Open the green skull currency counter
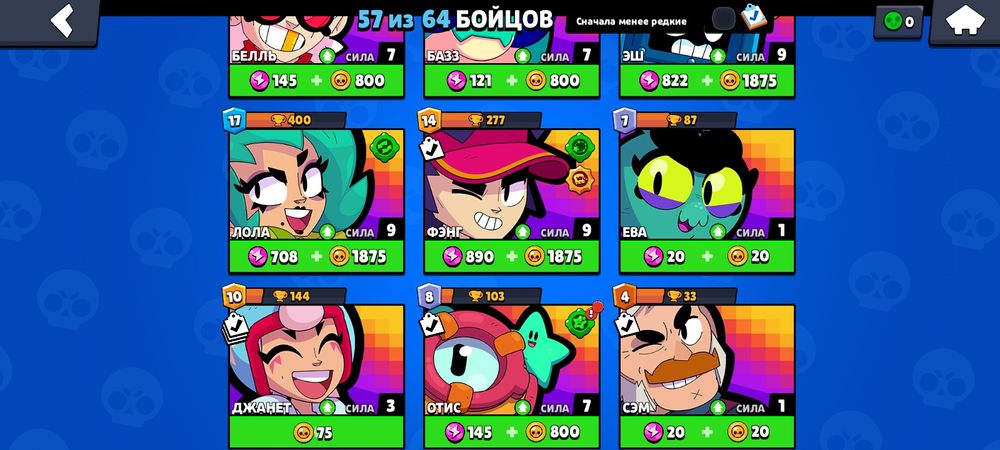 coord(898,22)
